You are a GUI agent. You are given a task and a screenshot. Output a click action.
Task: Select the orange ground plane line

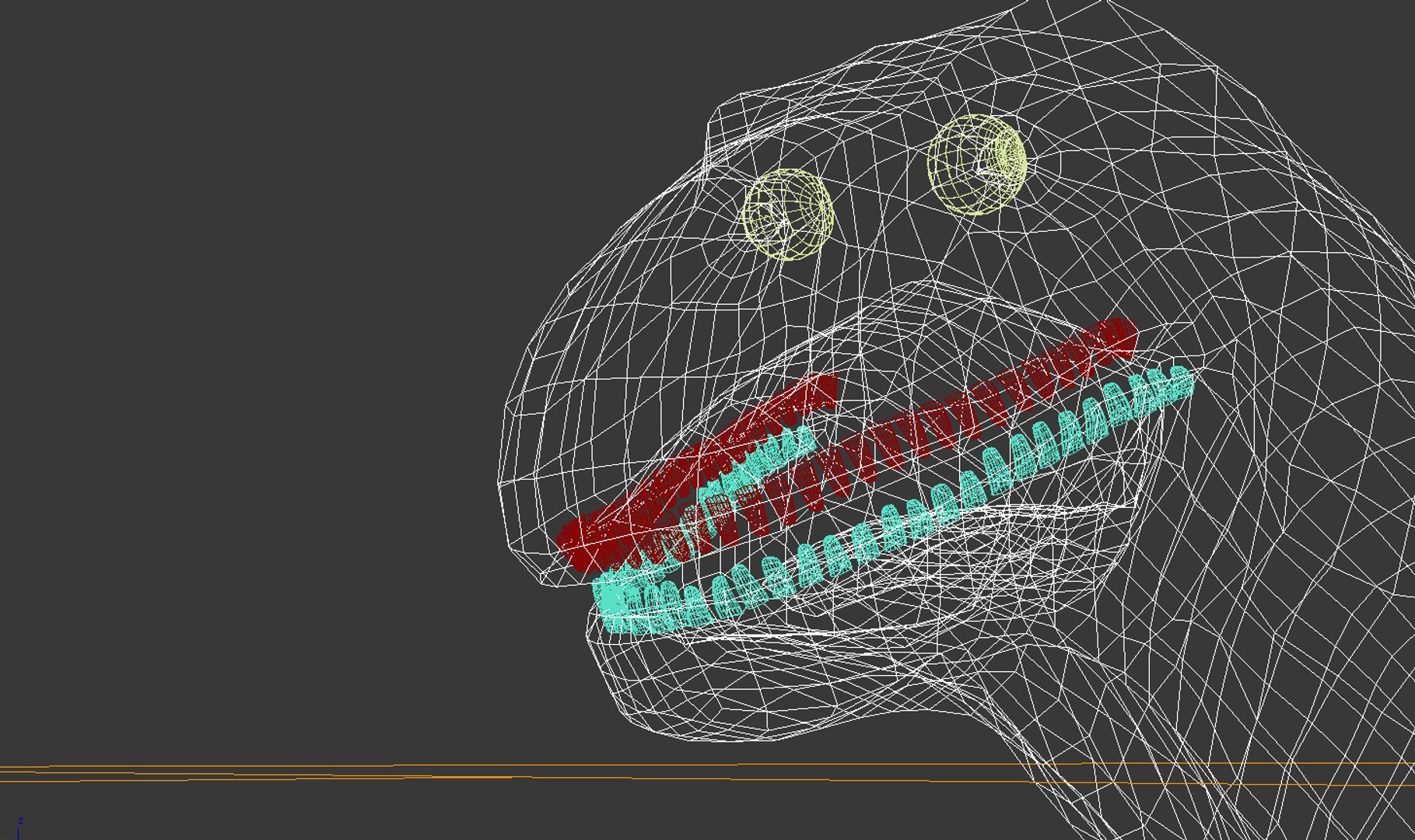(707, 774)
